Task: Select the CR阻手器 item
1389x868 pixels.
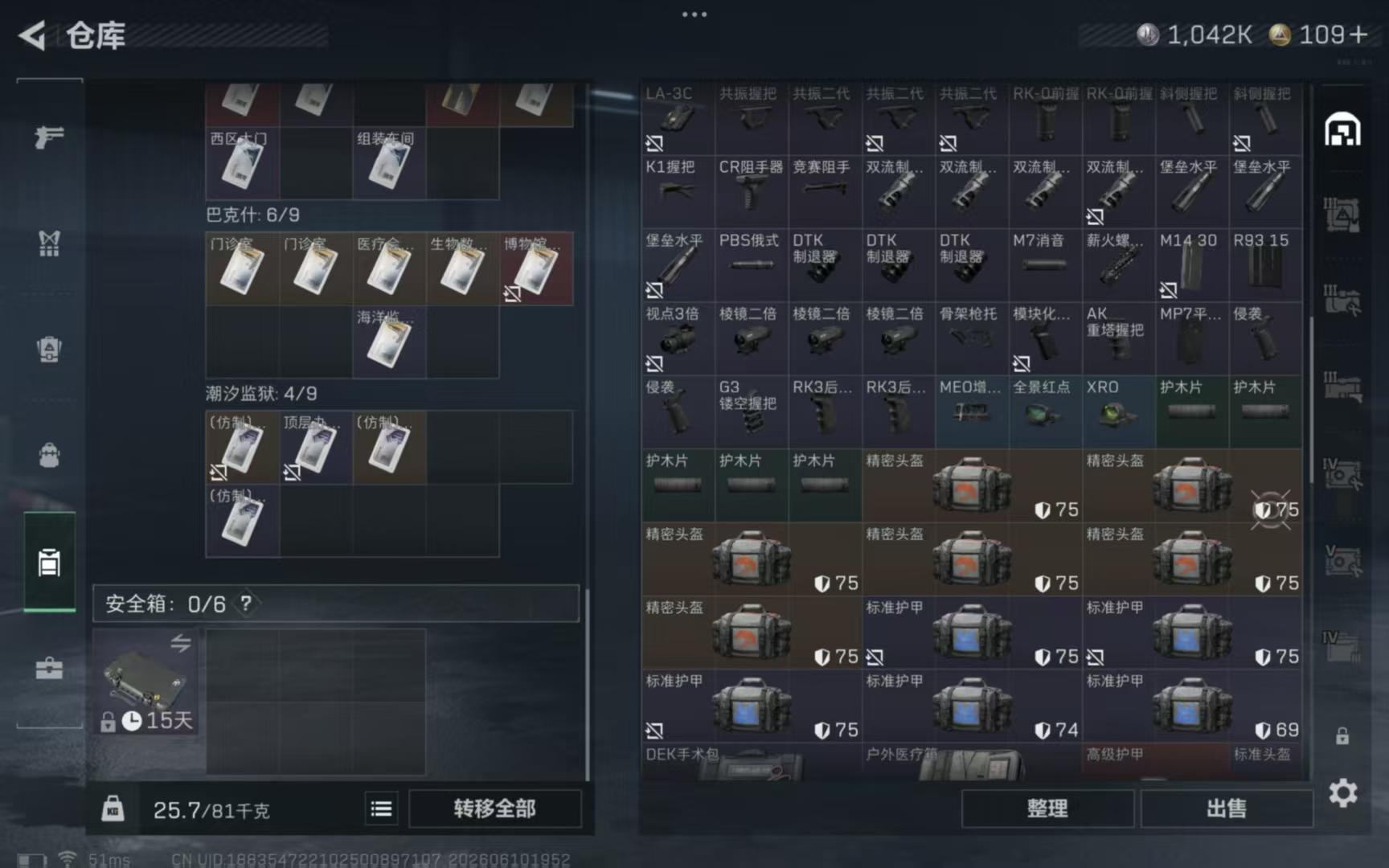Action: tap(751, 192)
